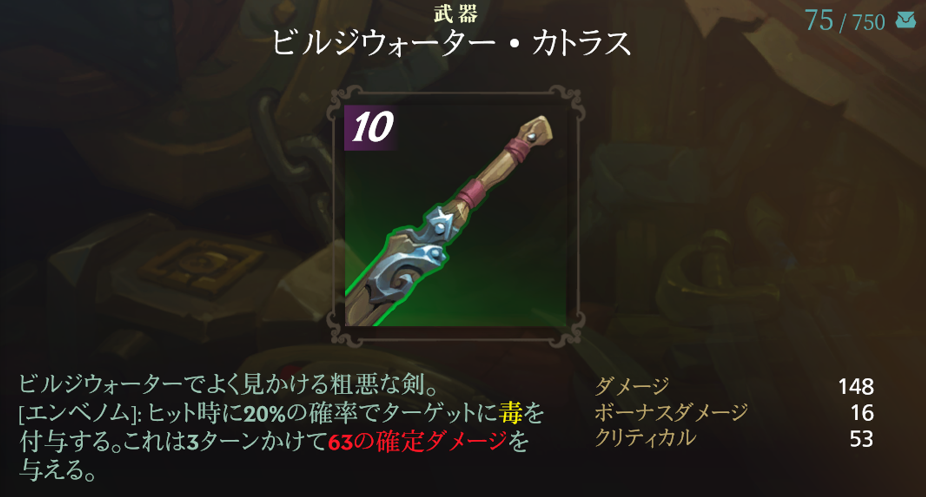Click the ダメージ stat label
Viewport: 926px width, 497px height.
pos(632,386)
